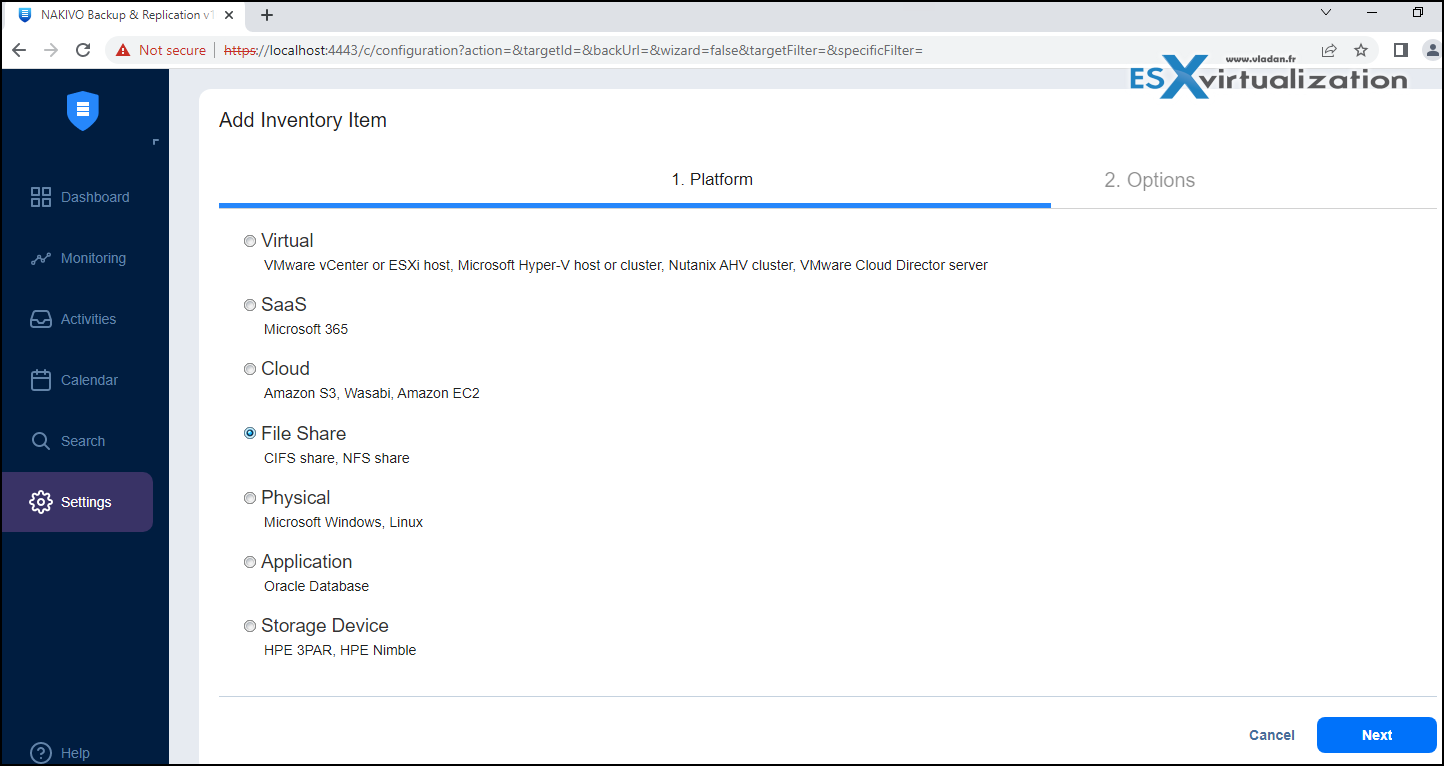
Task: Go back in the browser
Action: 19,50
